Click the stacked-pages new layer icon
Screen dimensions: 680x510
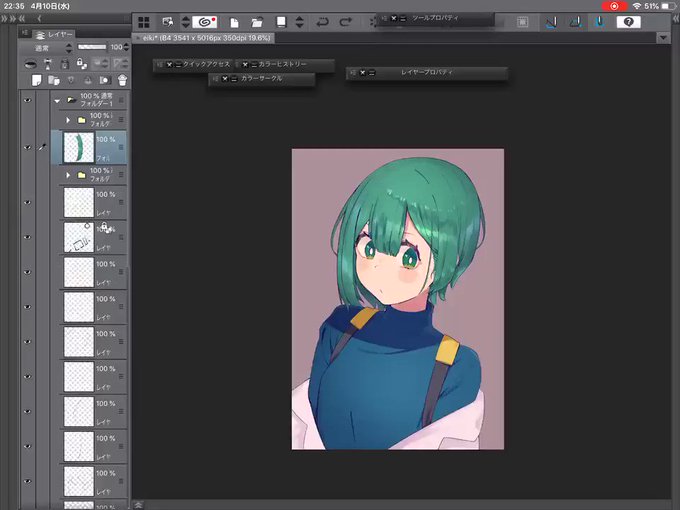tap(54, 80)
